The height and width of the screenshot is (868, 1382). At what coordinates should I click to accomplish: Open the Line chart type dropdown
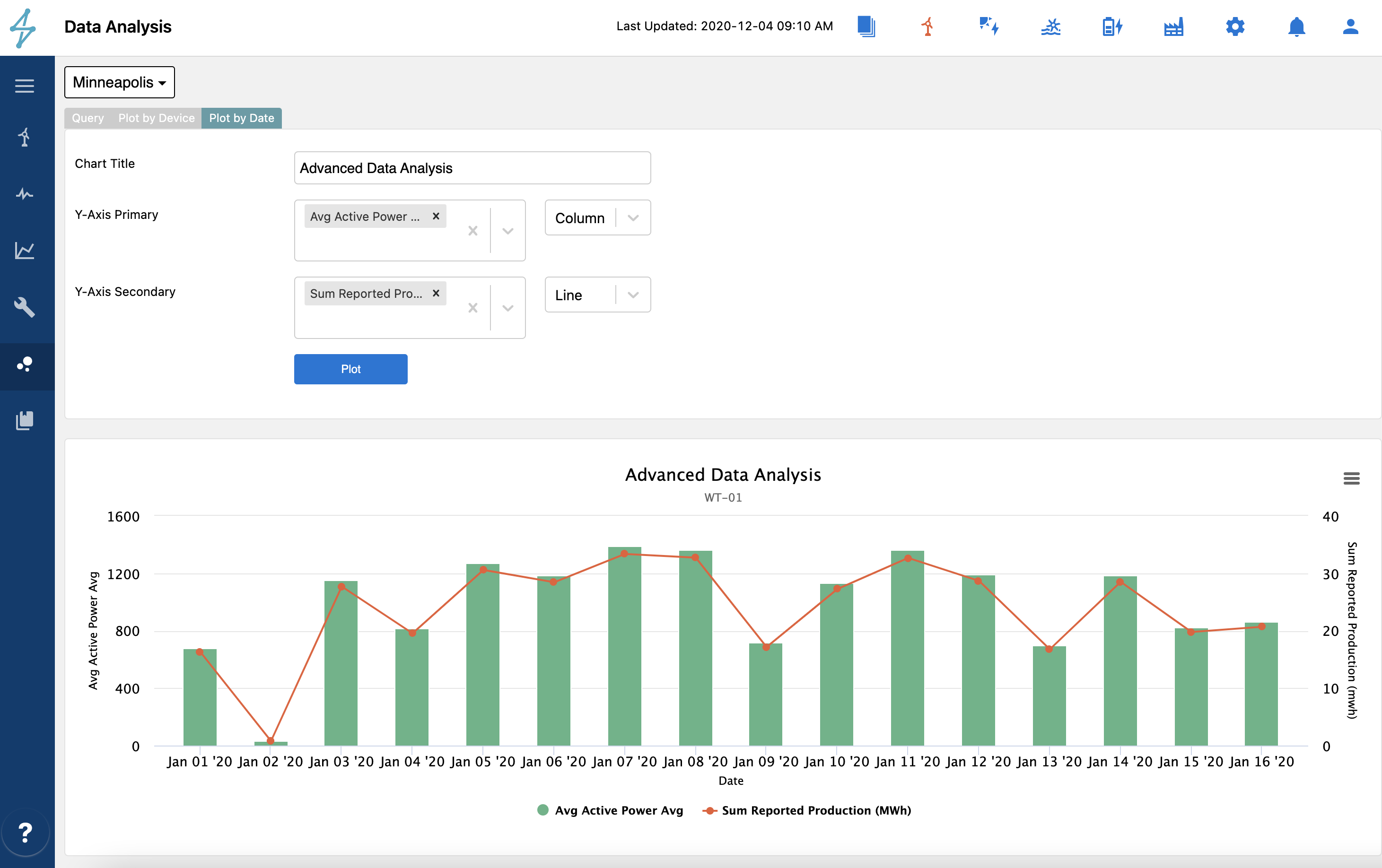(x=597, y=295)
